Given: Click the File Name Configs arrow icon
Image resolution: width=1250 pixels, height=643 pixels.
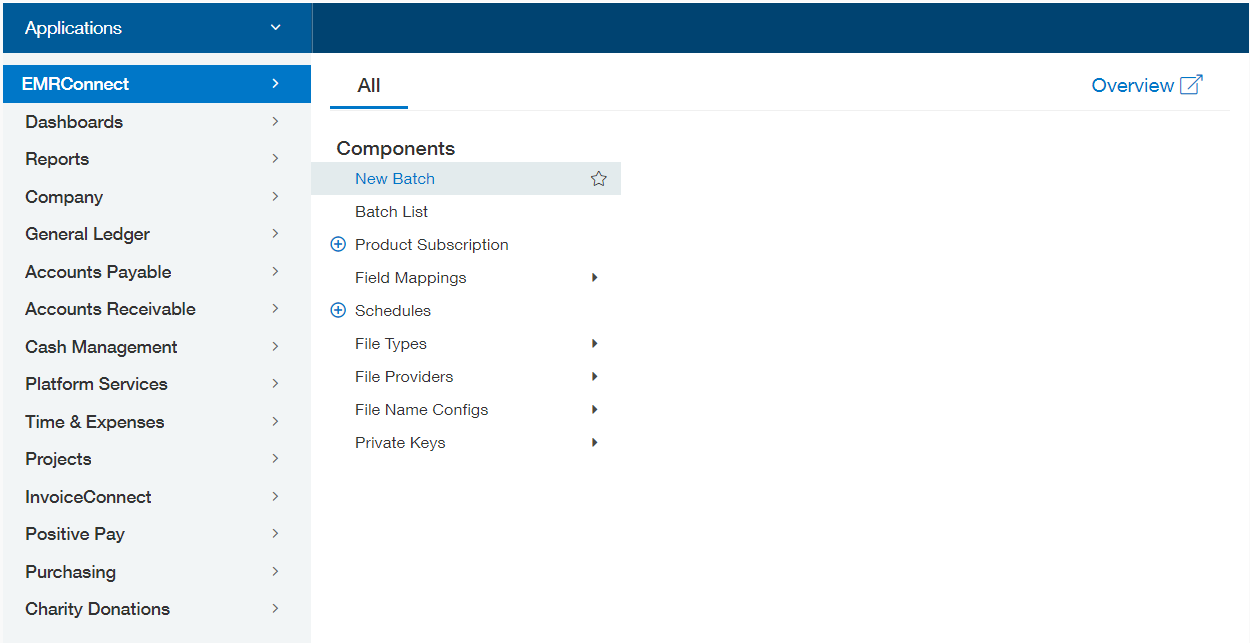Looking at the screenshot, I should coord(594,410).
